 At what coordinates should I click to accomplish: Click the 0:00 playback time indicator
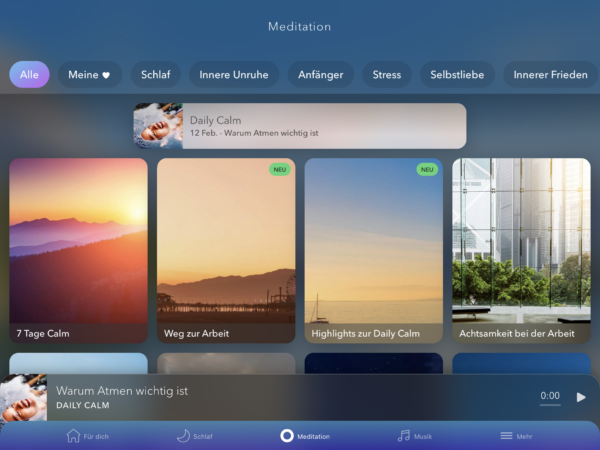(550, 396)
